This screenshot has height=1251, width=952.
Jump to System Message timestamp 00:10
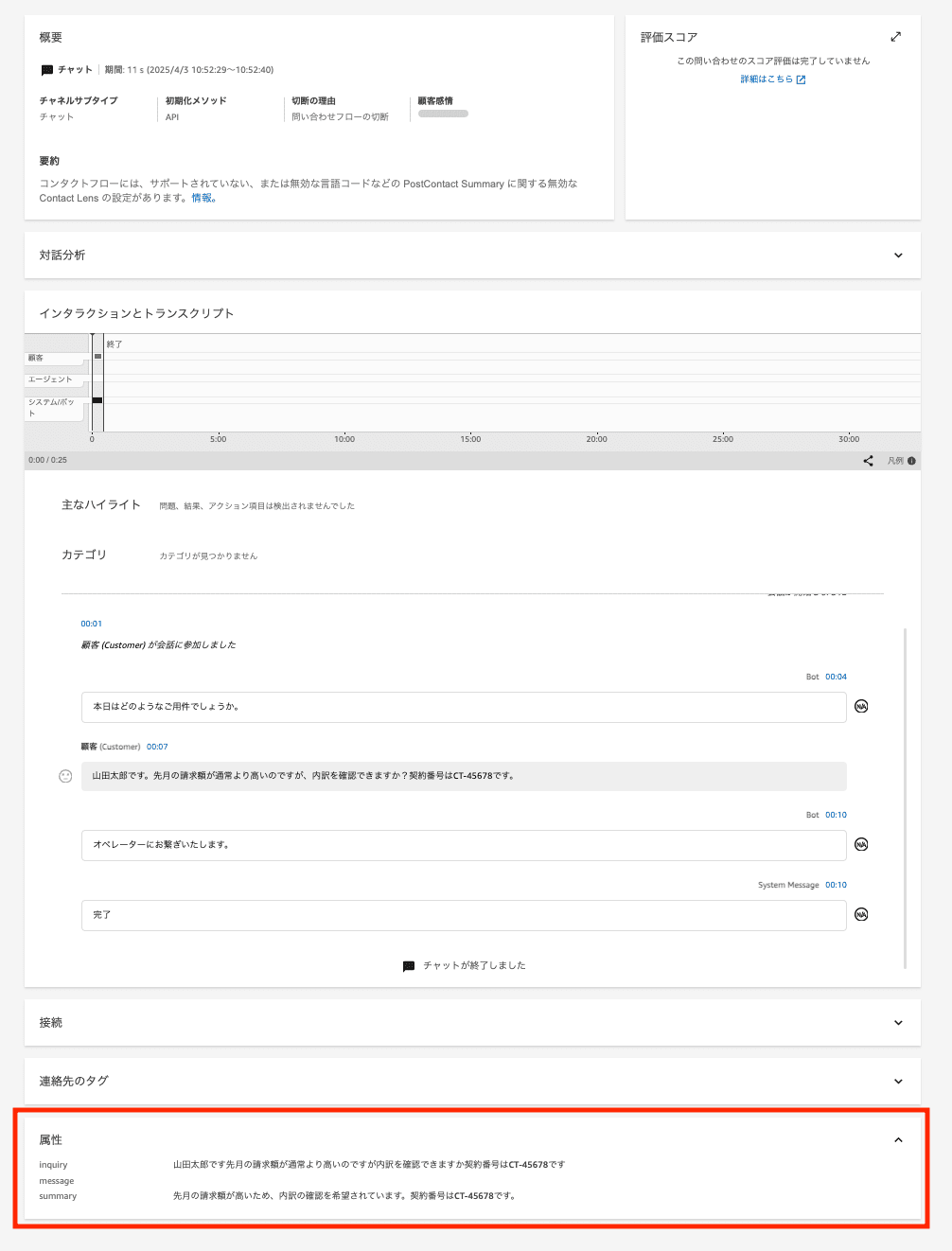click(x=836, y=885)
